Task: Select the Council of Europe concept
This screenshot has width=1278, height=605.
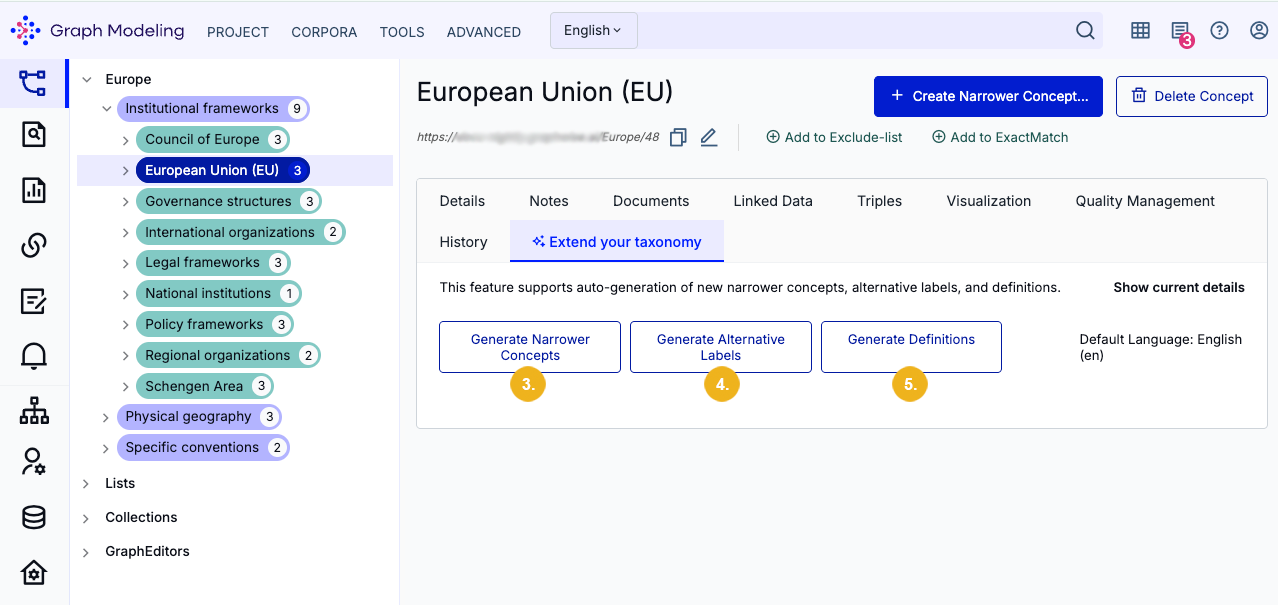Action: click(213, 139)
